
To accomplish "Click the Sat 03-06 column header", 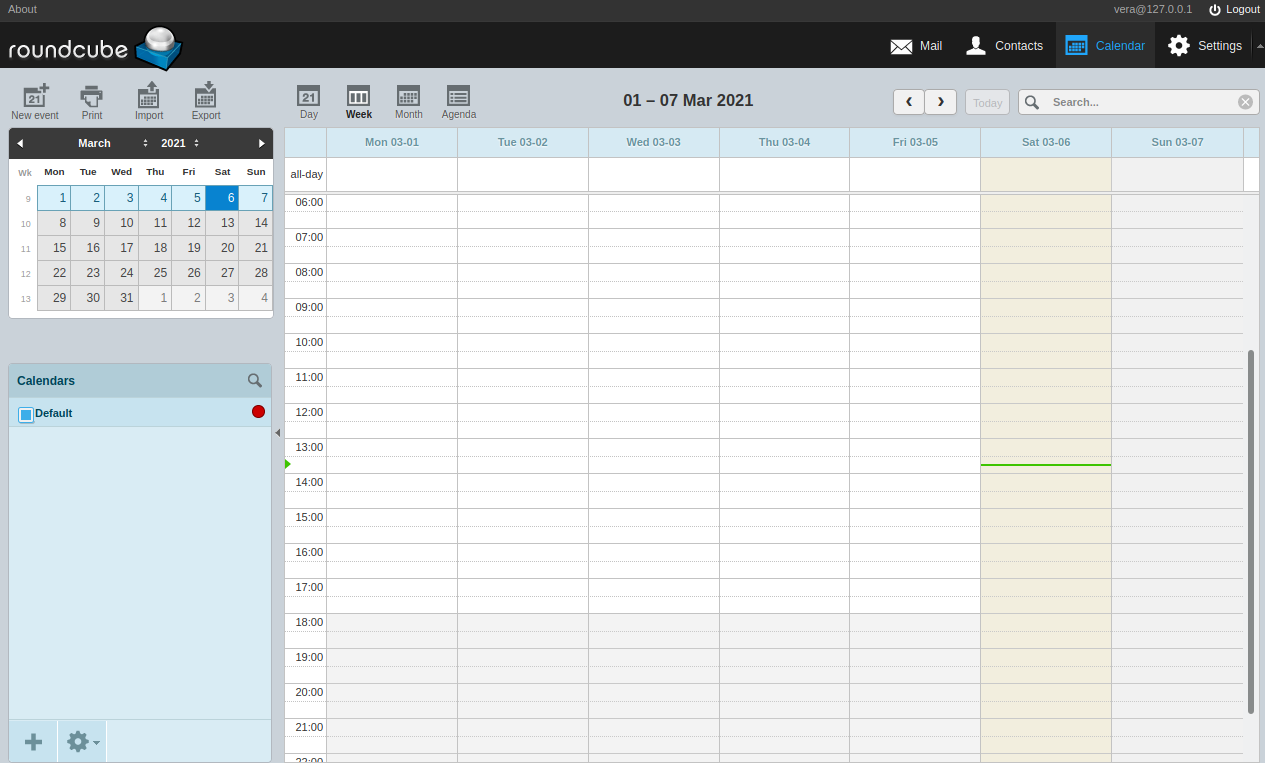I will [1046, 142].
